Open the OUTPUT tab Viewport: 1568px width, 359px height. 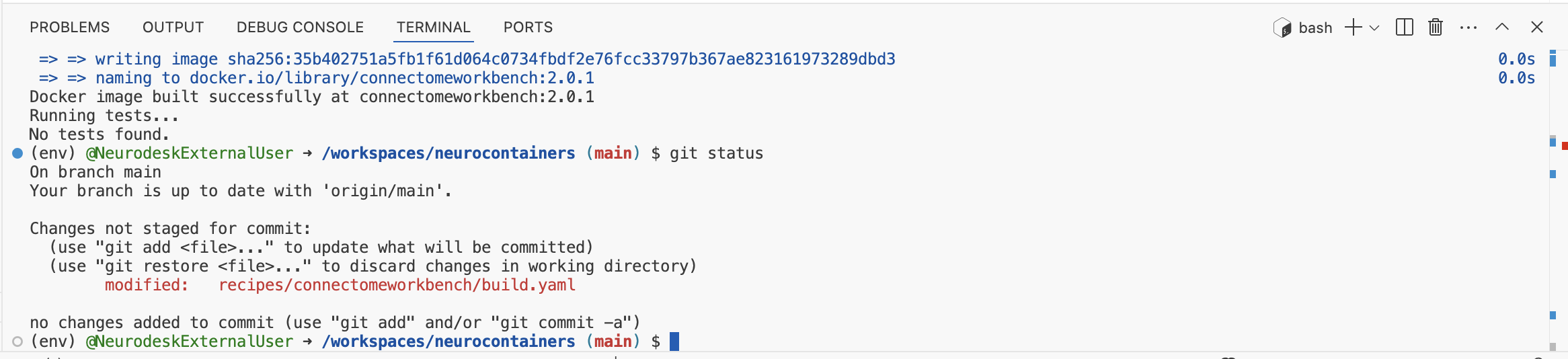click(173, 28)
